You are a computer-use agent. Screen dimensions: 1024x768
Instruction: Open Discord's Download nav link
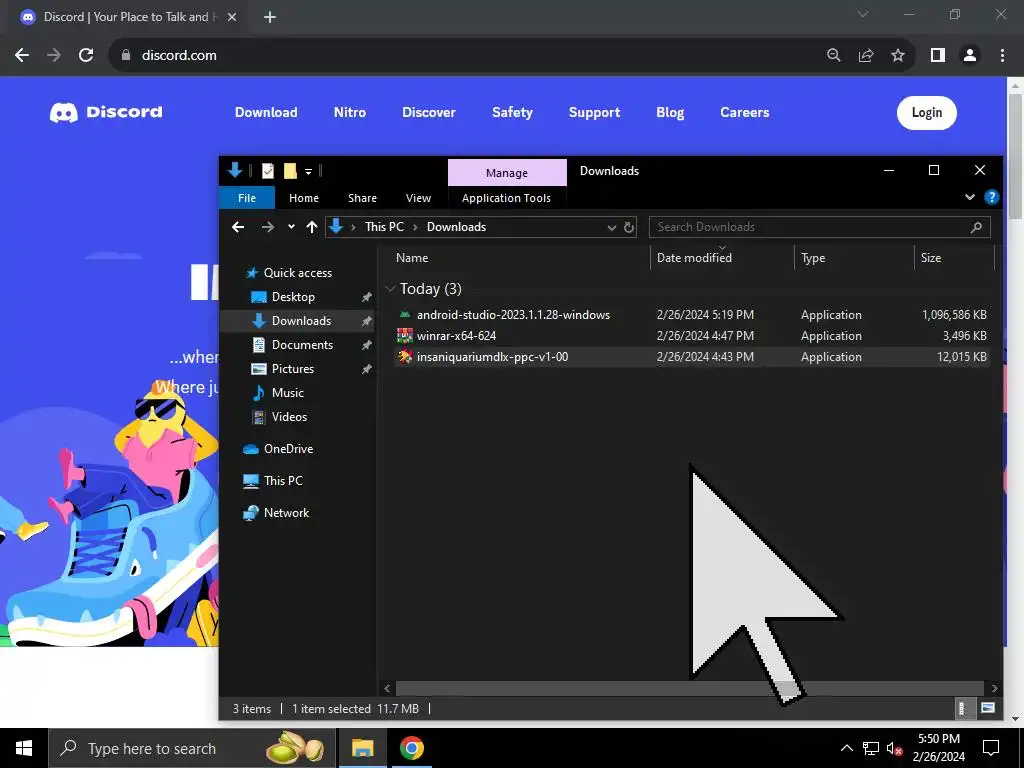pyautogui.click(x=266, y=112)
